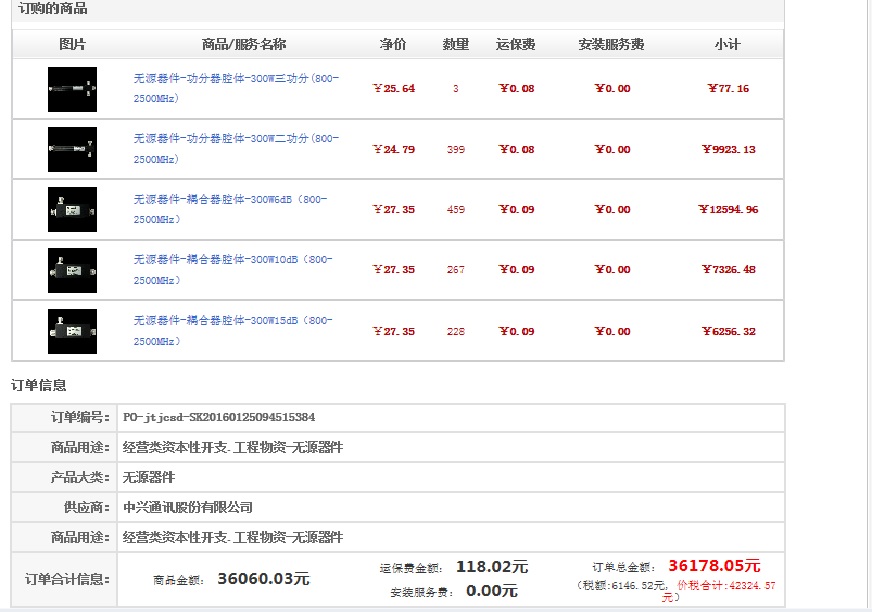Open the 耦合器腔体-300W6dB product thumbnail
This screenshot has height=612, width=872.
point(72,210)
